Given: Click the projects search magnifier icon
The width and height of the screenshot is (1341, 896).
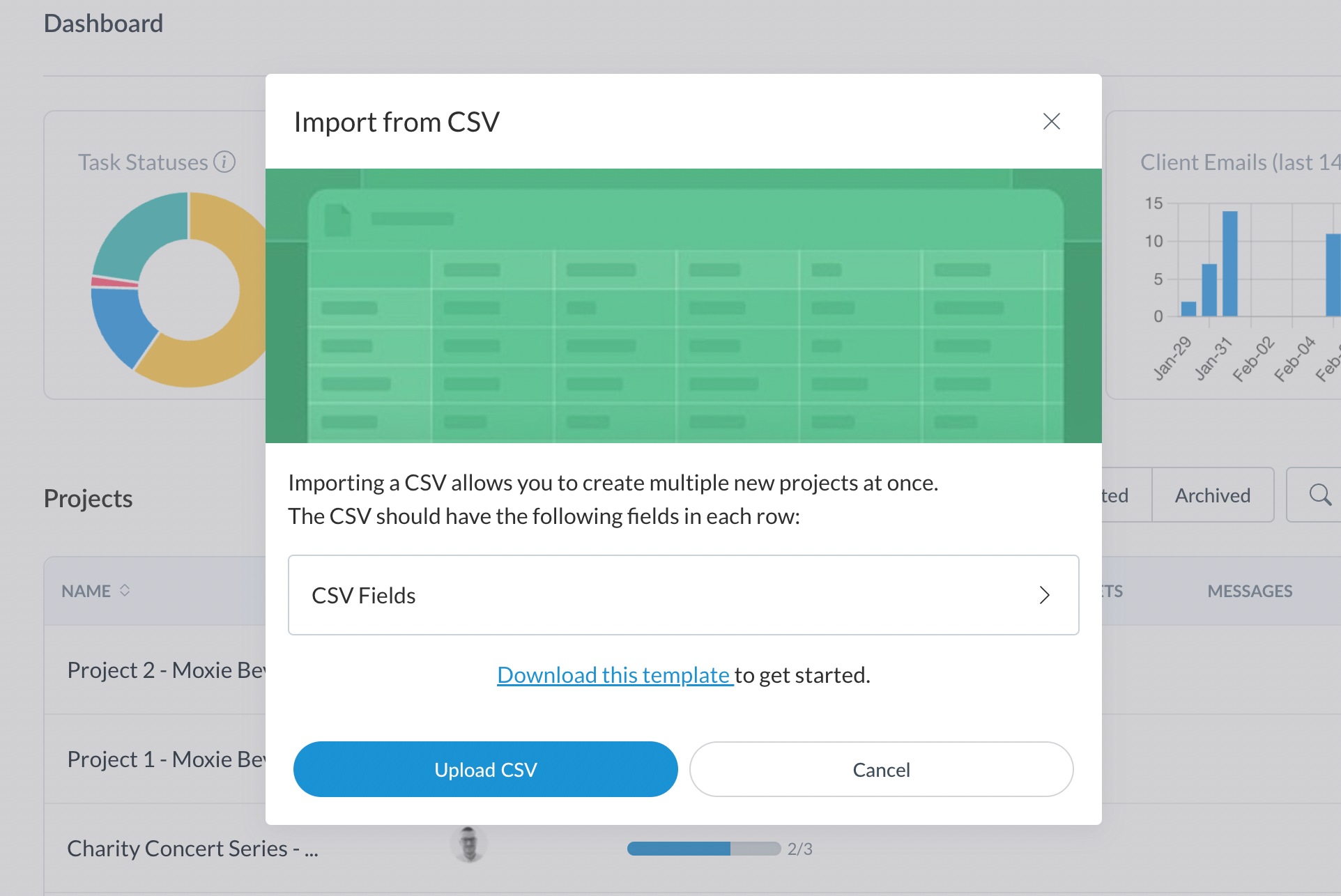Looking at the screenshot, I should pyautogui.click(x=1319, y=495).
